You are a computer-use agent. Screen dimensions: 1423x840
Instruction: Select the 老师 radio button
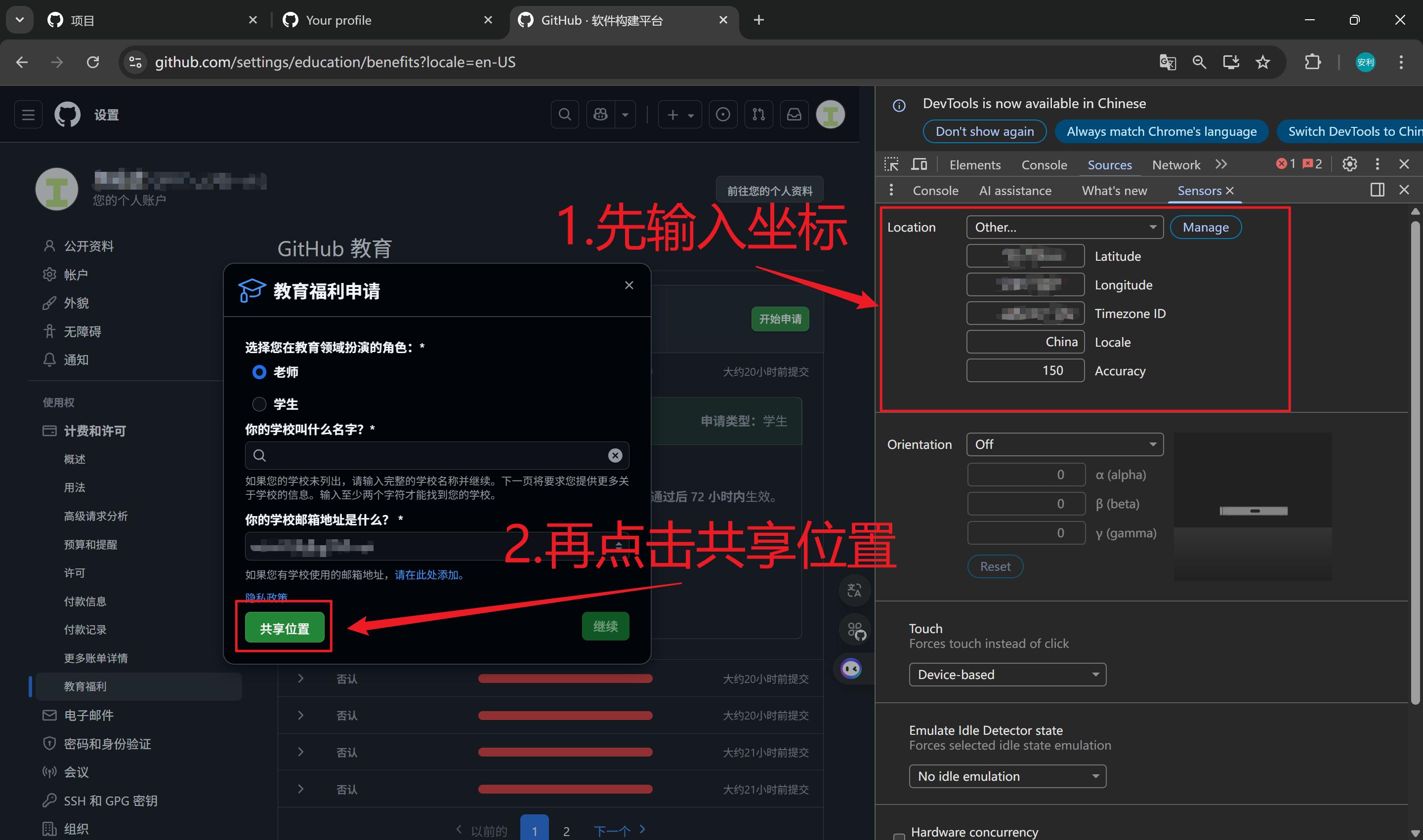259,372
